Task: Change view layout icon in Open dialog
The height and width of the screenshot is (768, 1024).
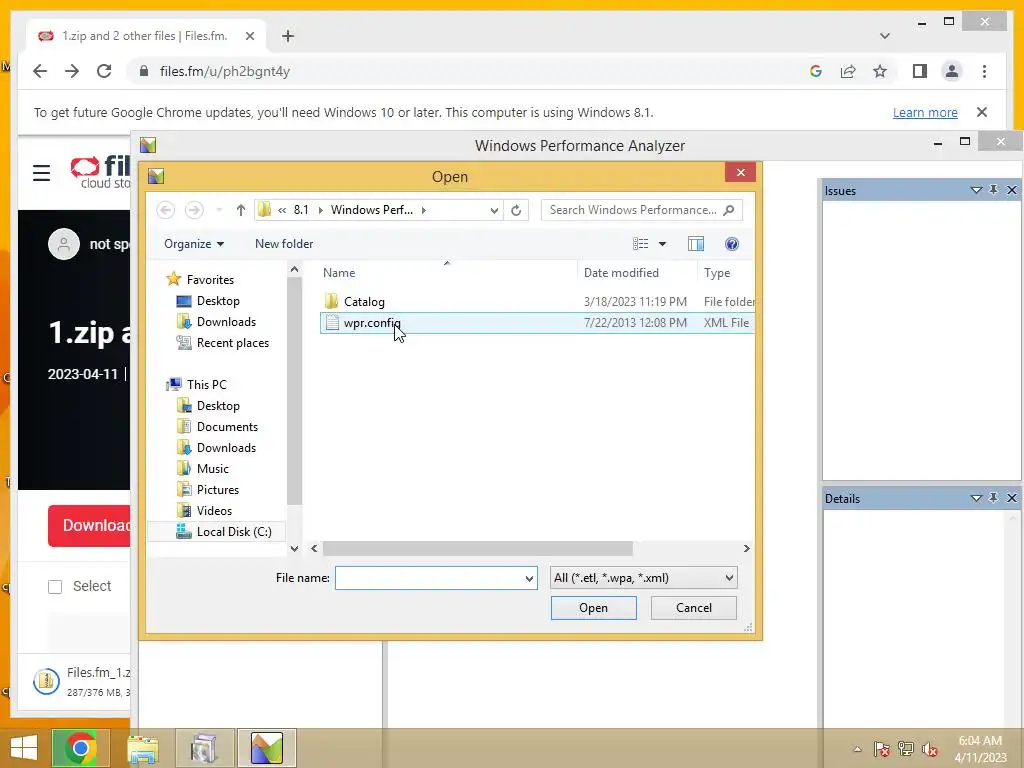Action: tap(641, 244)
